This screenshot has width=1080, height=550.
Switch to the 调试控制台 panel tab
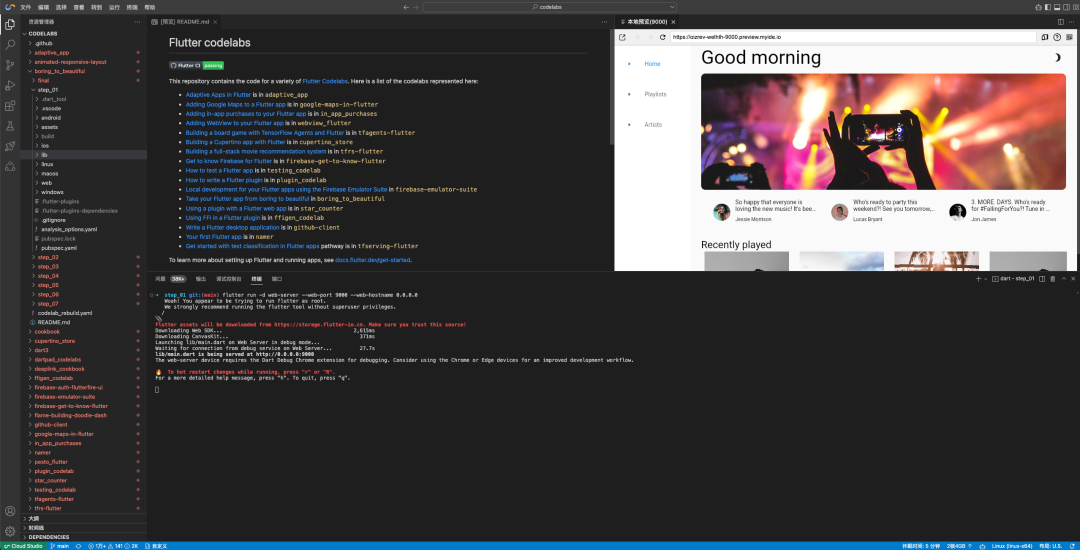tap(229, 279)
